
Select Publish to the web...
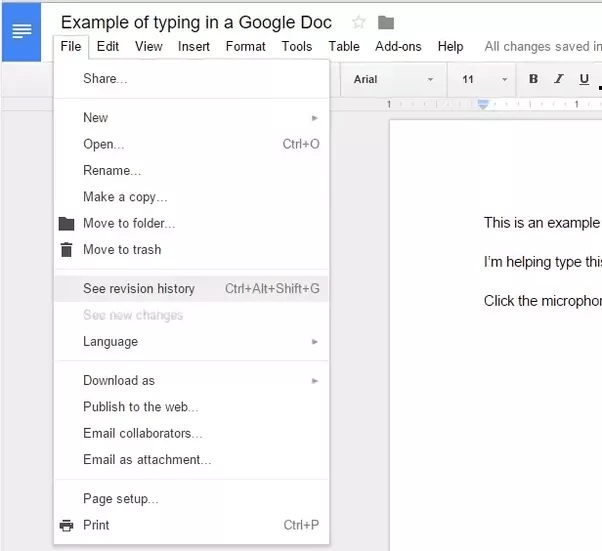coord(191,407)
